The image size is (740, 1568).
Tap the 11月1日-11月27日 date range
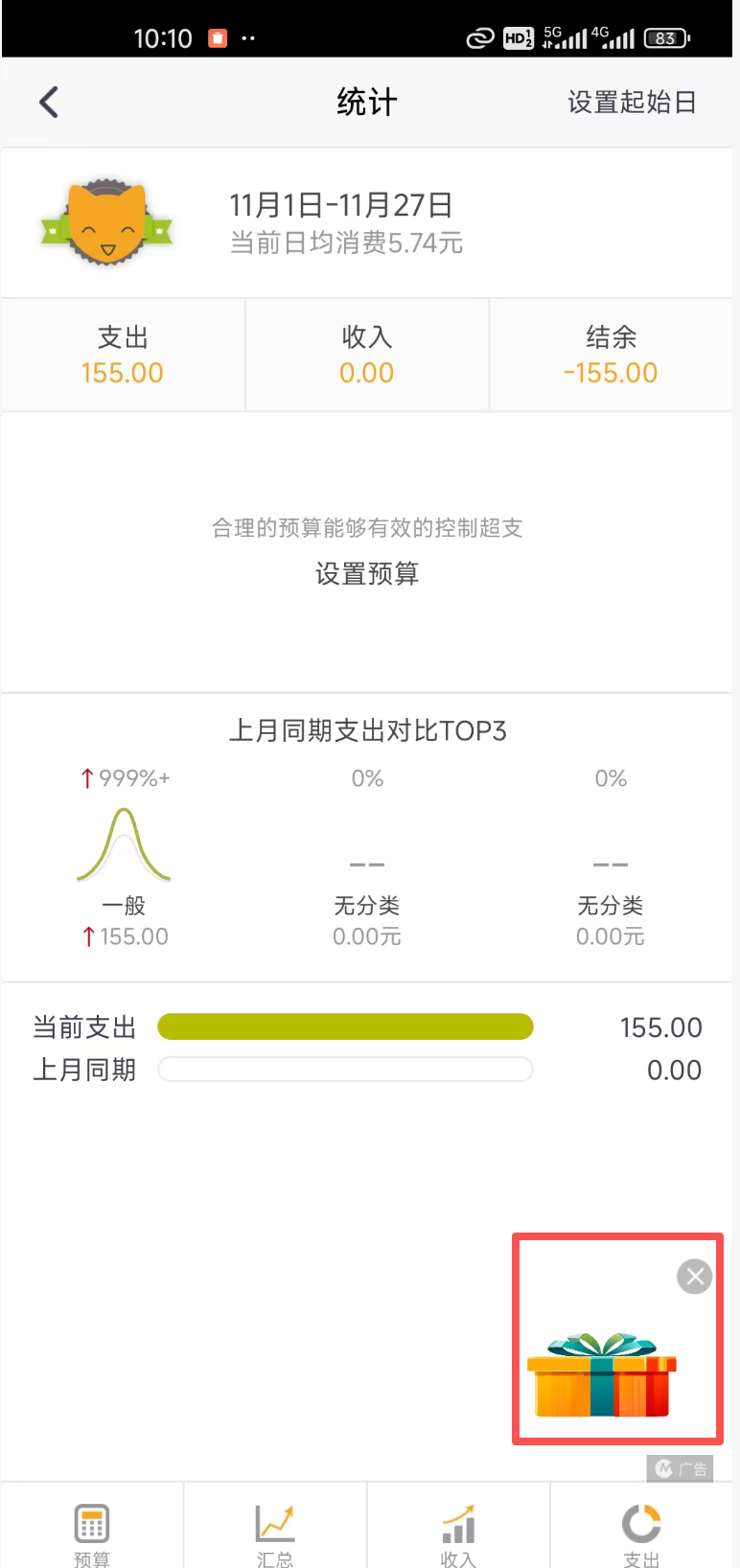340,205
